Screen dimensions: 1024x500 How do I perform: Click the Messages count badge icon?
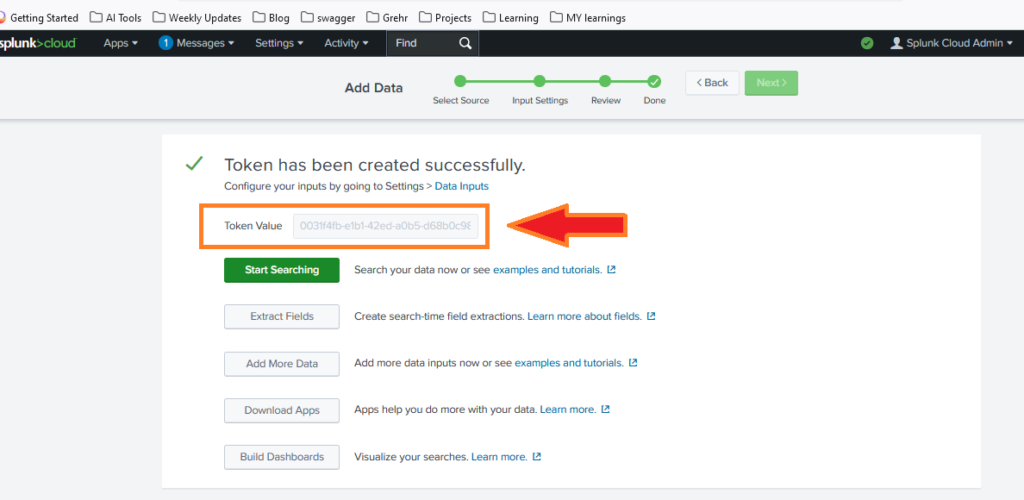coord(166,43)
